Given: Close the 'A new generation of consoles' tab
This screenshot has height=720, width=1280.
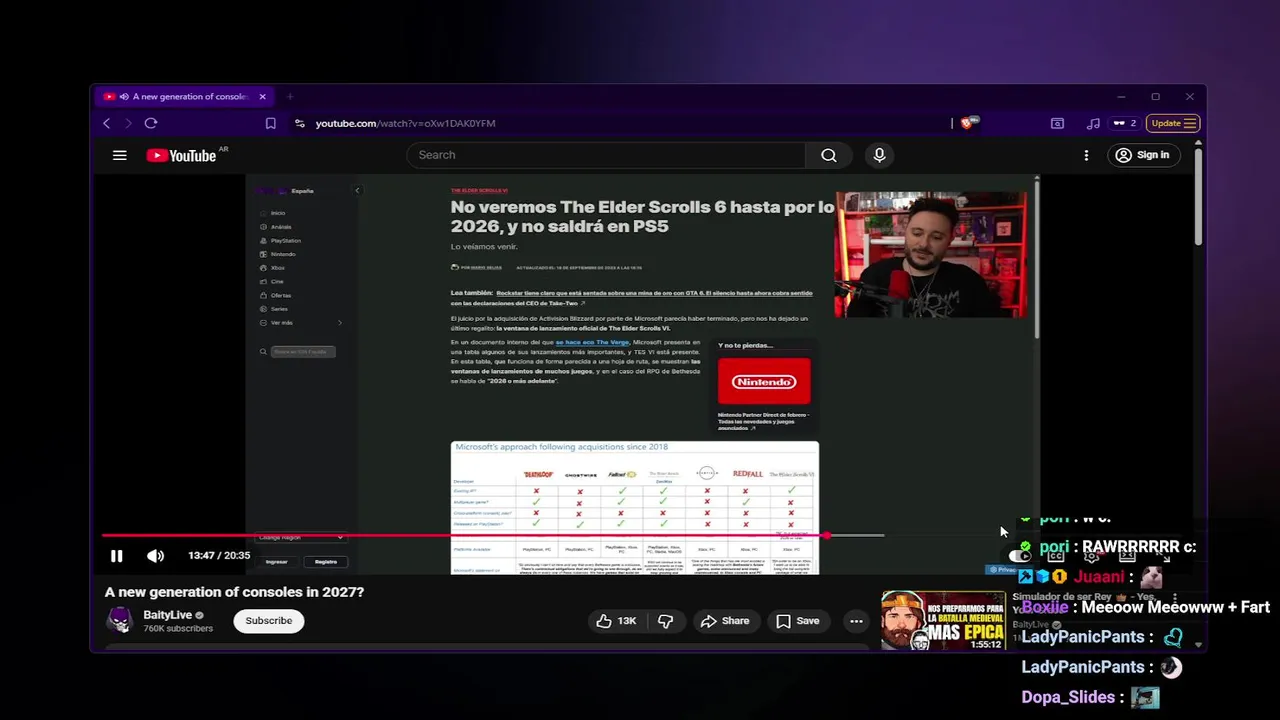Looking at the screenshot, I should (262, 97).
